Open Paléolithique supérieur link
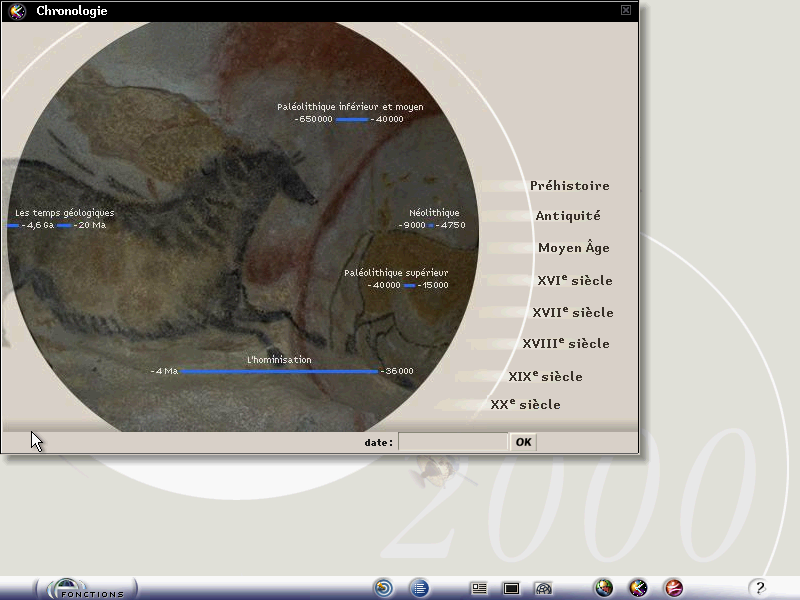The width and height of the screenshot is (800, 600). point(396,273)
